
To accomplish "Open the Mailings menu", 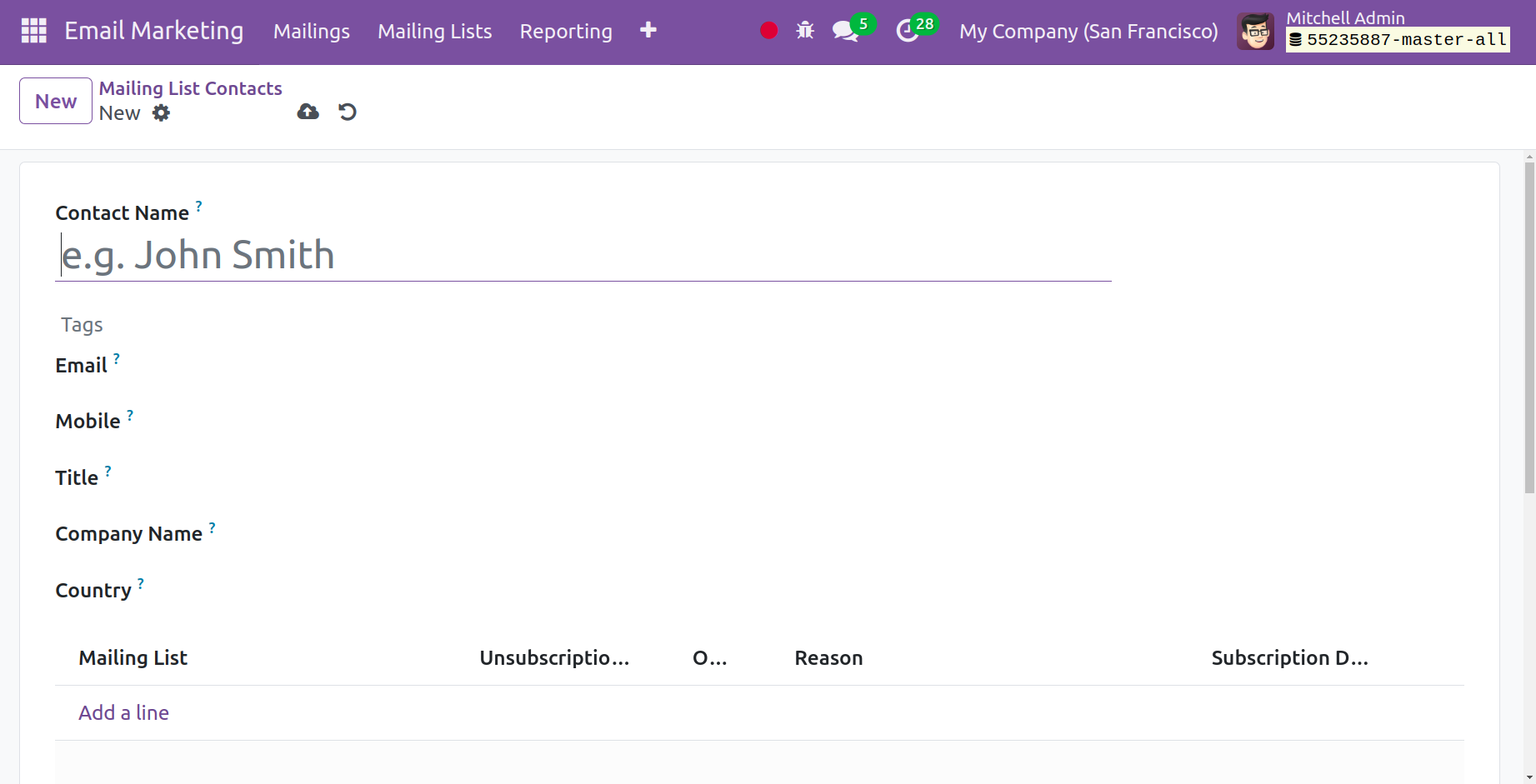I will coord(311,32).
